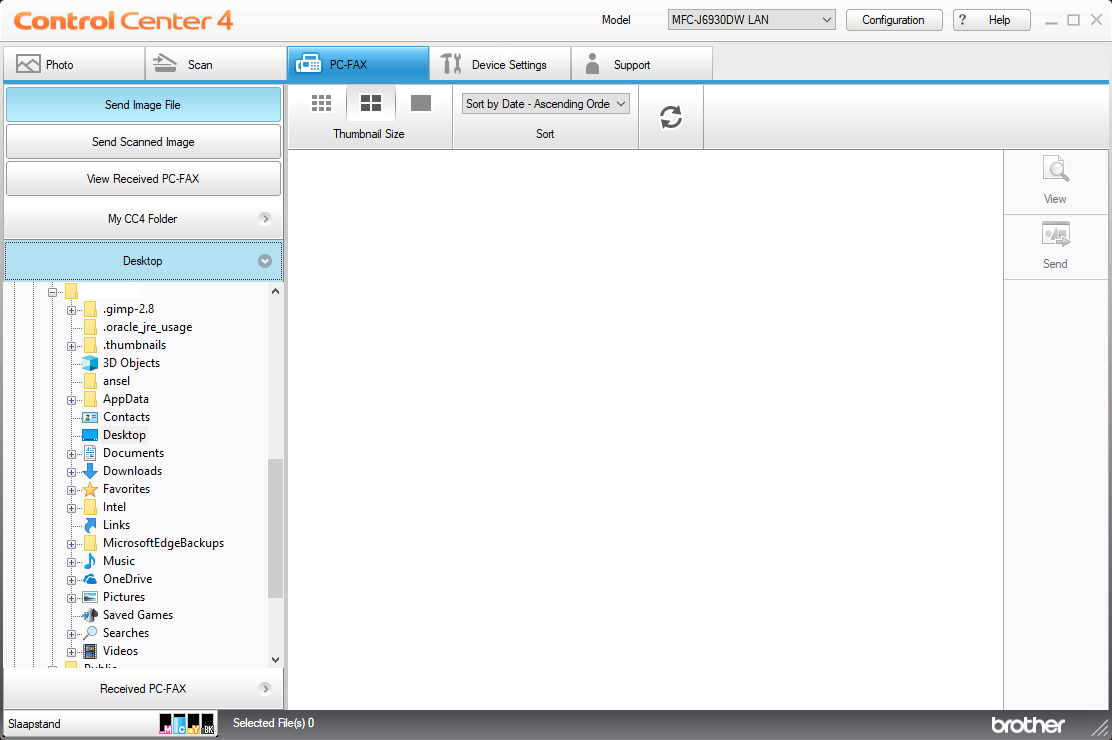Viewport: 1112px width, 740px height.
Task: Open the PC-FAX tab
Action: tap(358, 64)
